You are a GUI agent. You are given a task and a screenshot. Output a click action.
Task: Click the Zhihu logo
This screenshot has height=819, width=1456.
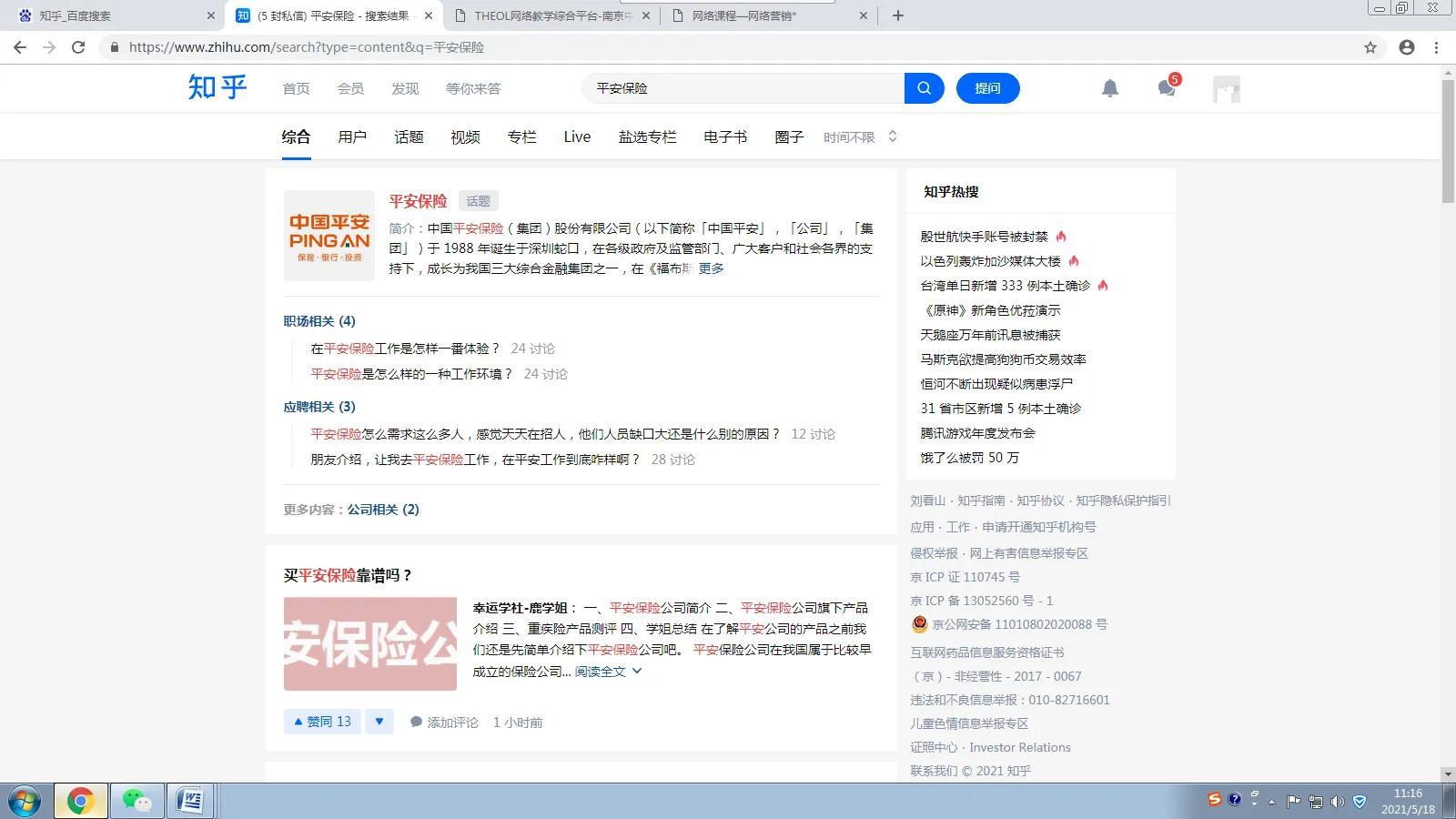pyautogui.click(x=217, y=87)
